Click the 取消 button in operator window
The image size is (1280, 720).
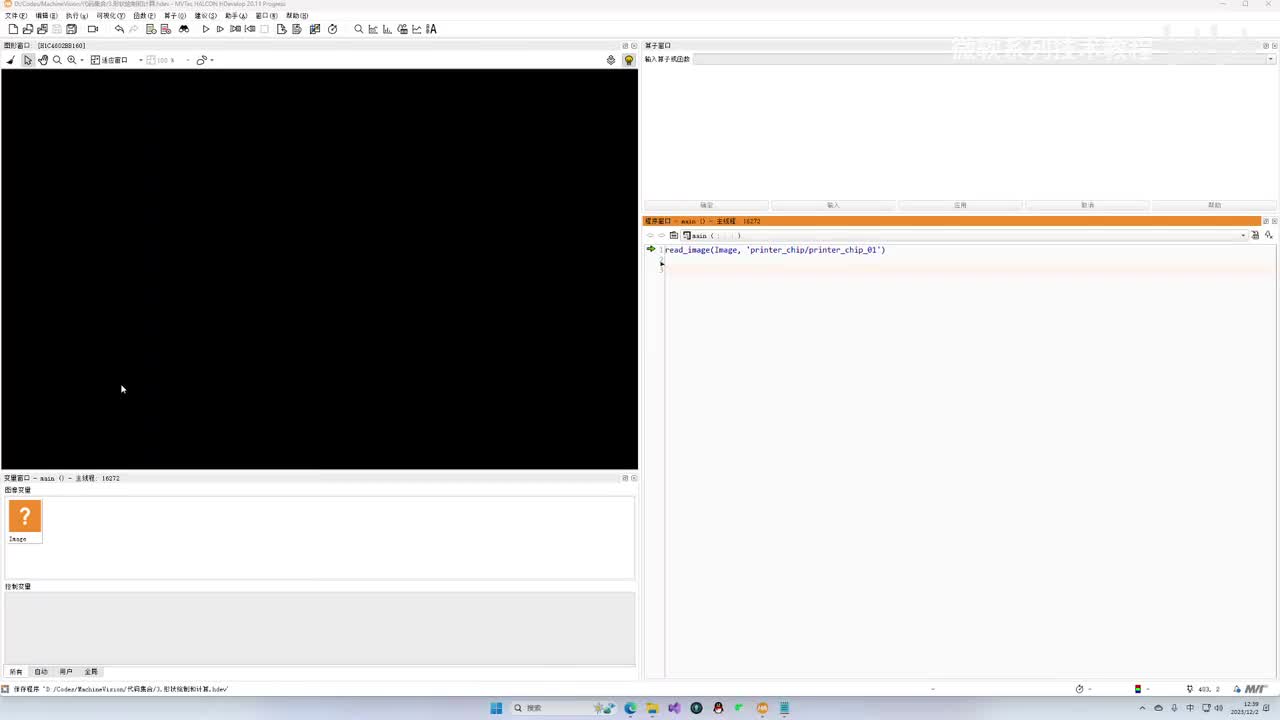[x=1087, y=205]
